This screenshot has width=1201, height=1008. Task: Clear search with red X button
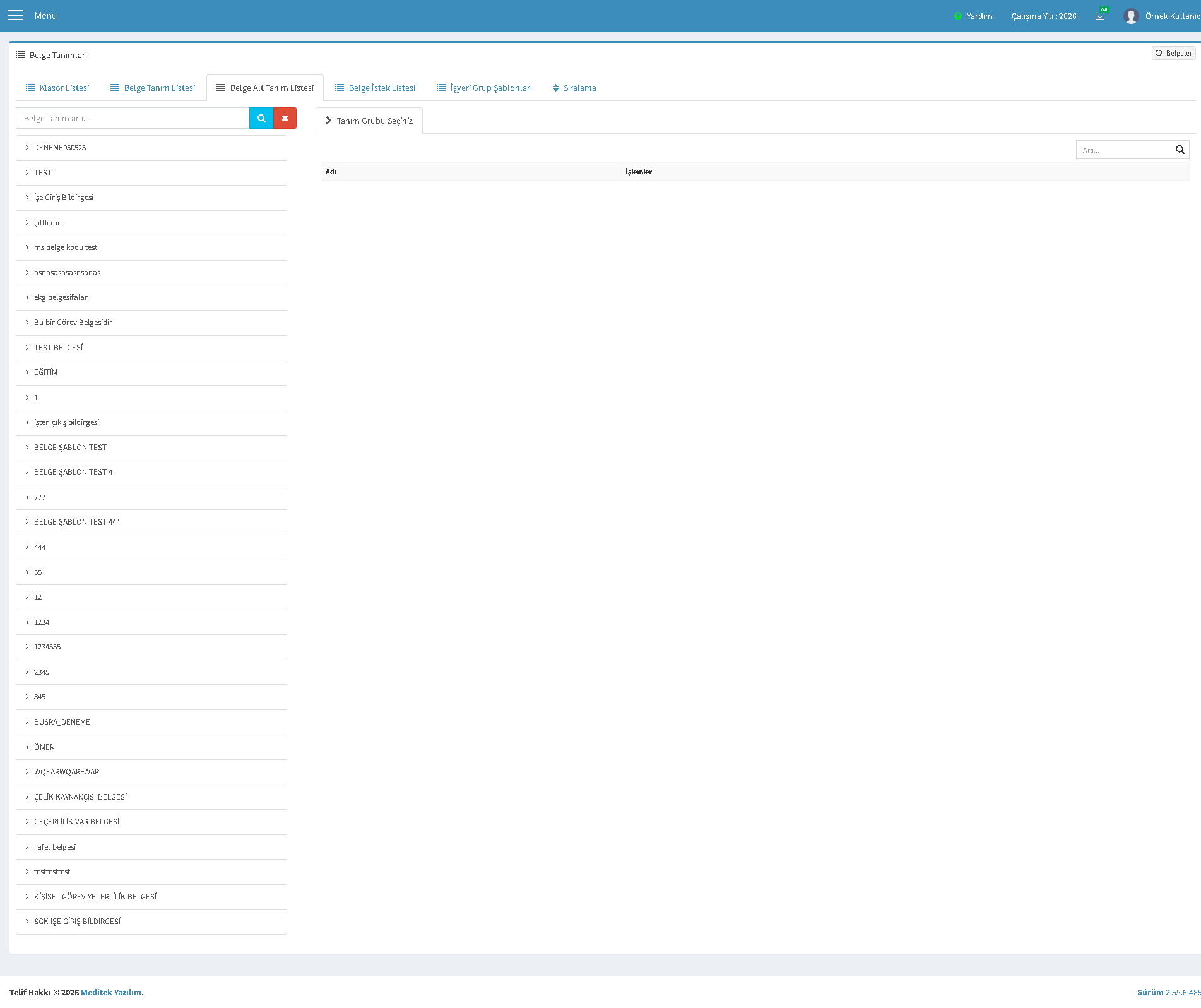285,118
